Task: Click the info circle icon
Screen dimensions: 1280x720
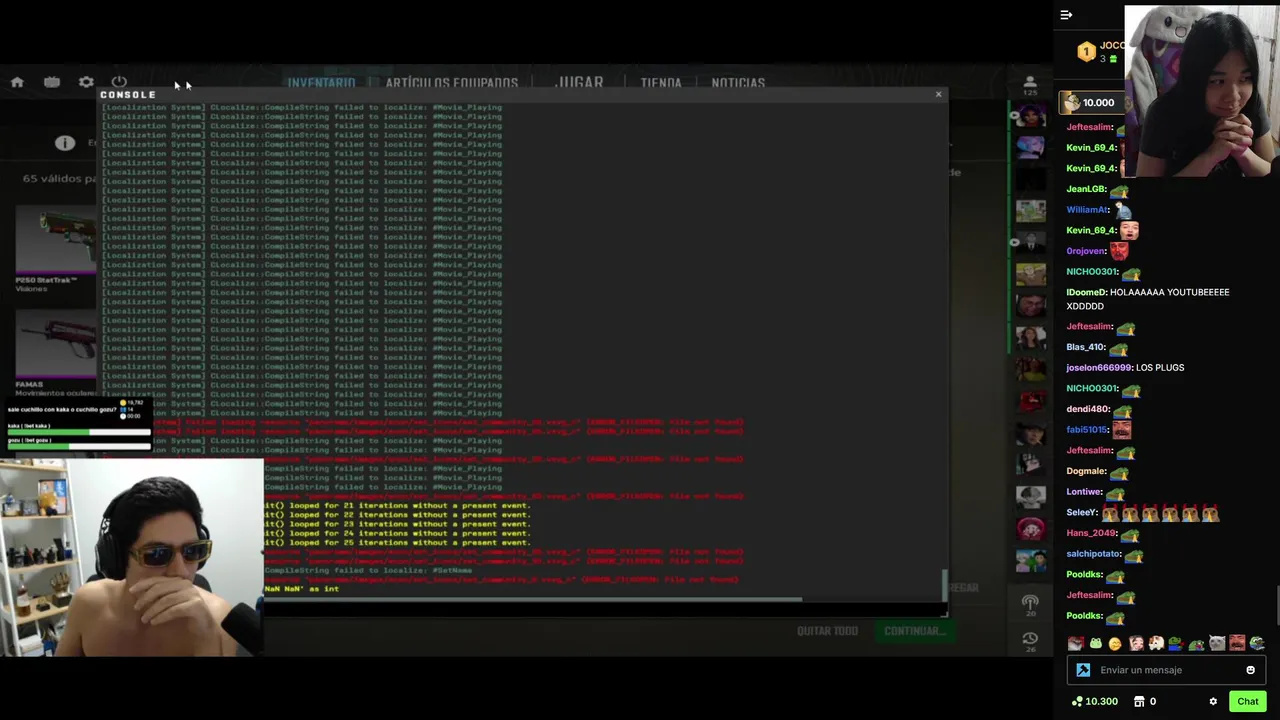Action: pyautogui.click(x=65, y=143)
